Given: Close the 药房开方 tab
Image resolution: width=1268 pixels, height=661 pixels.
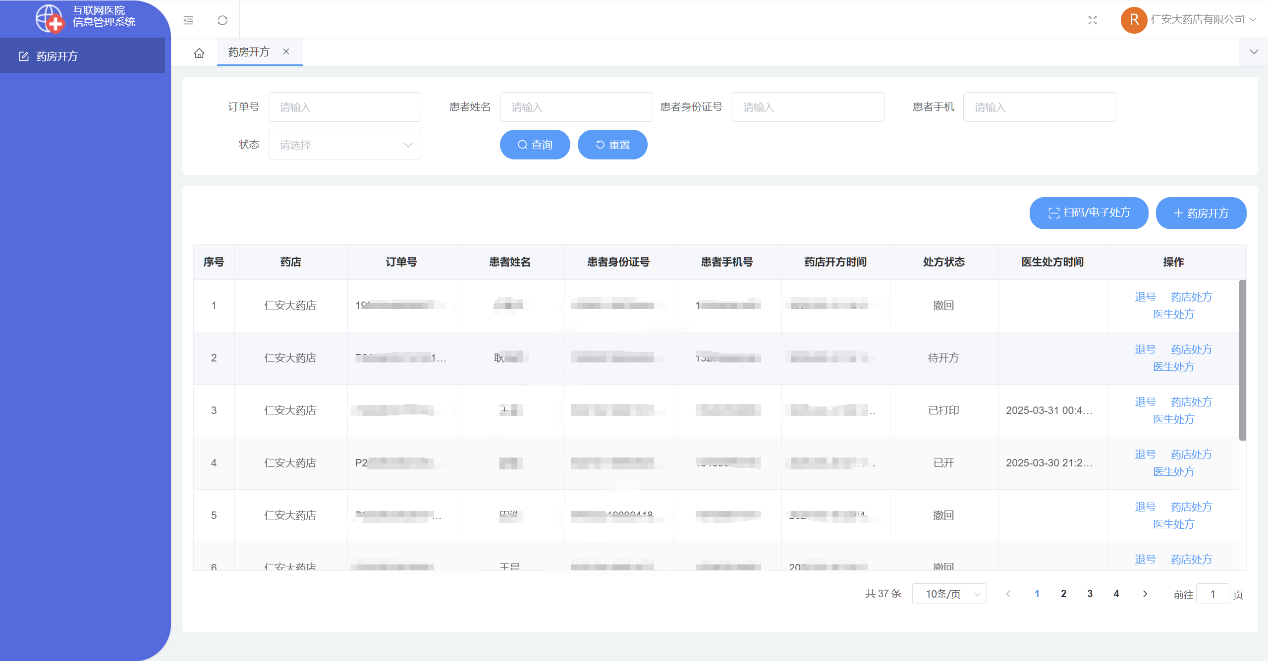Looking at the screenshot, I should 286,52.
